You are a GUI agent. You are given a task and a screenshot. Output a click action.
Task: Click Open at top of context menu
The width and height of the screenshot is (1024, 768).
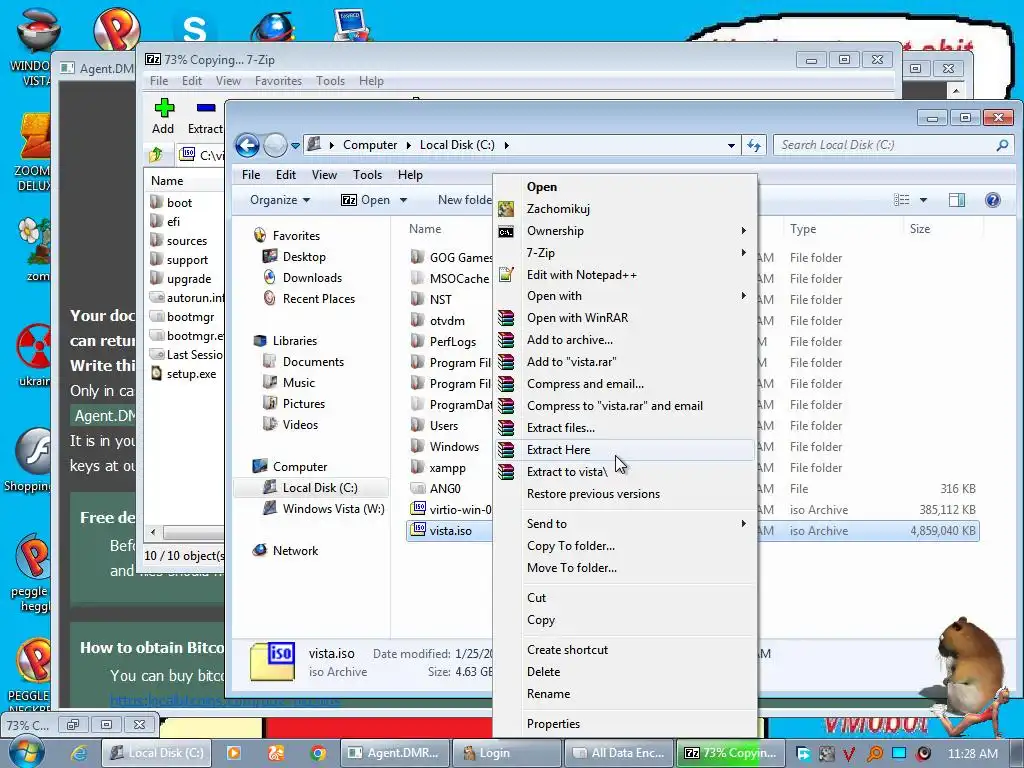tap(542, 187)
